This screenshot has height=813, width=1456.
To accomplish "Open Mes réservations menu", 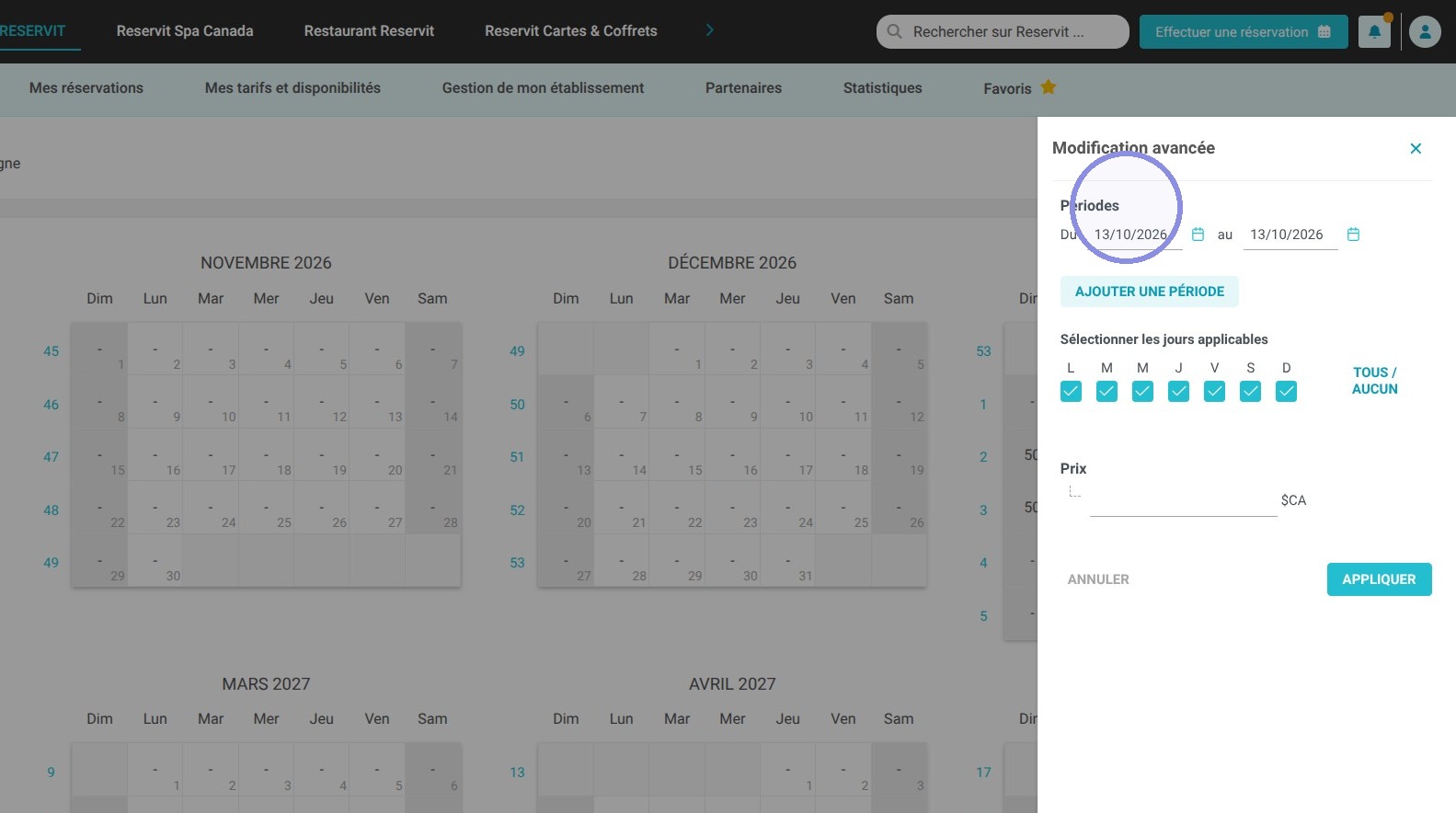I will coord(86,88).
